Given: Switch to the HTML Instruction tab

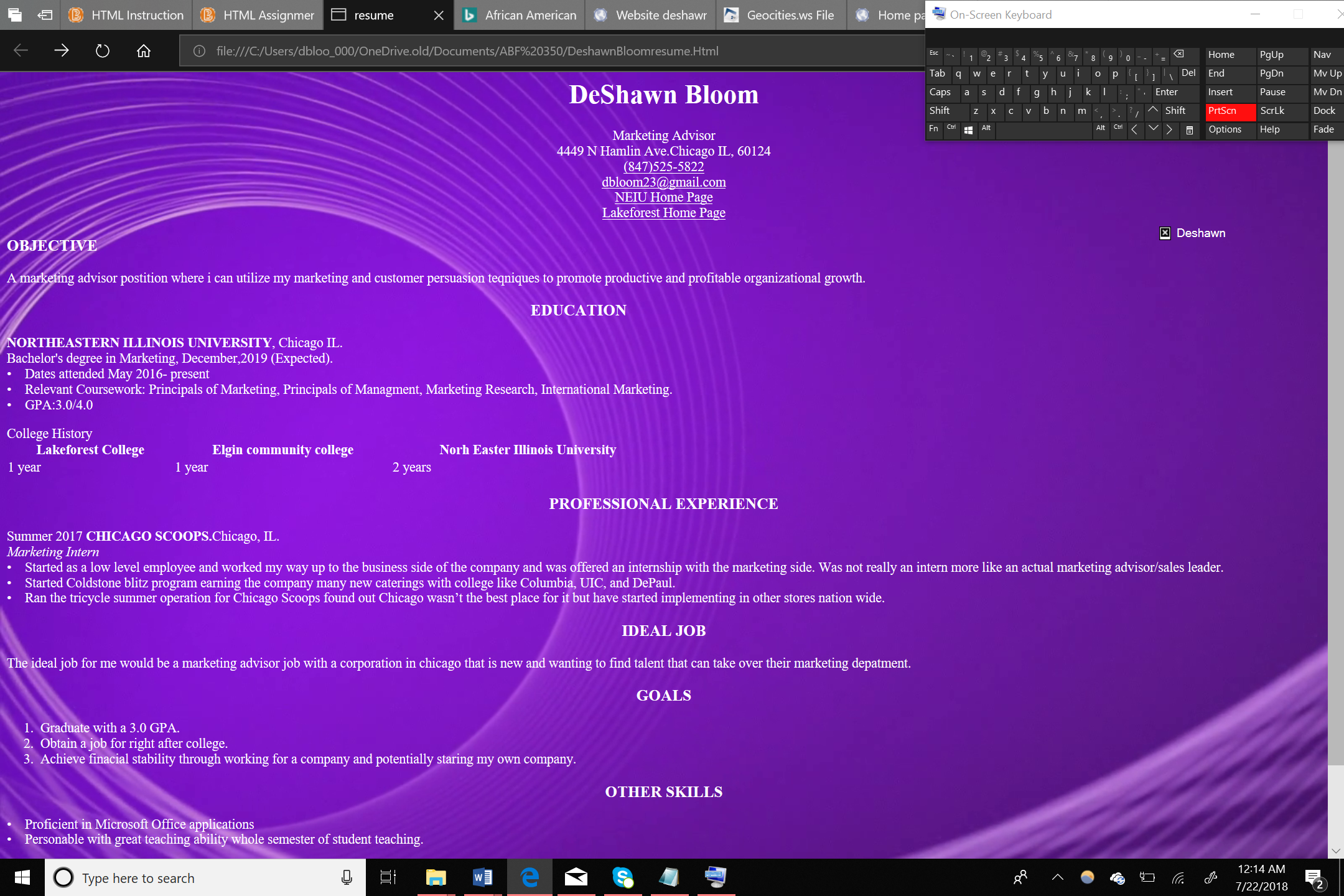Looking at the screenshot, I should click(x=126, y=15).
